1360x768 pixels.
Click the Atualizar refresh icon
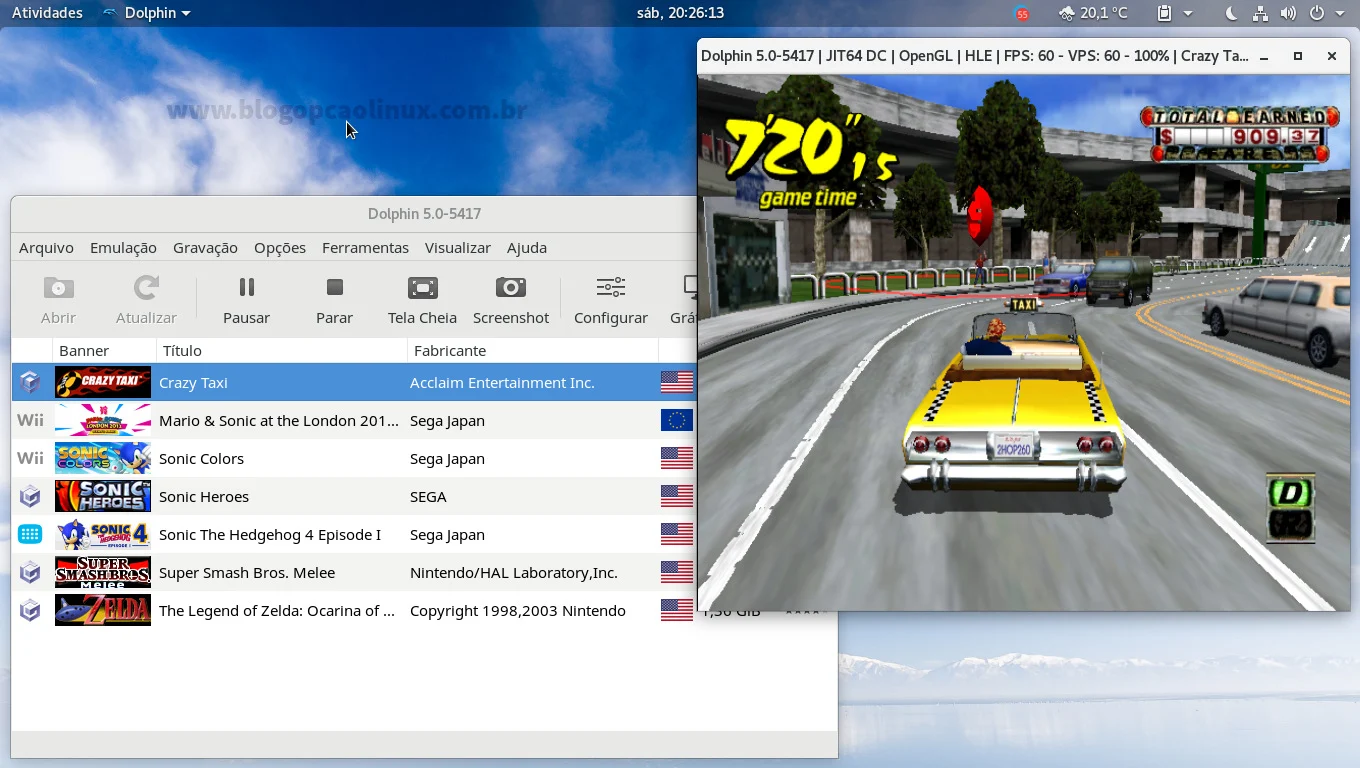[x=146, y=288]
